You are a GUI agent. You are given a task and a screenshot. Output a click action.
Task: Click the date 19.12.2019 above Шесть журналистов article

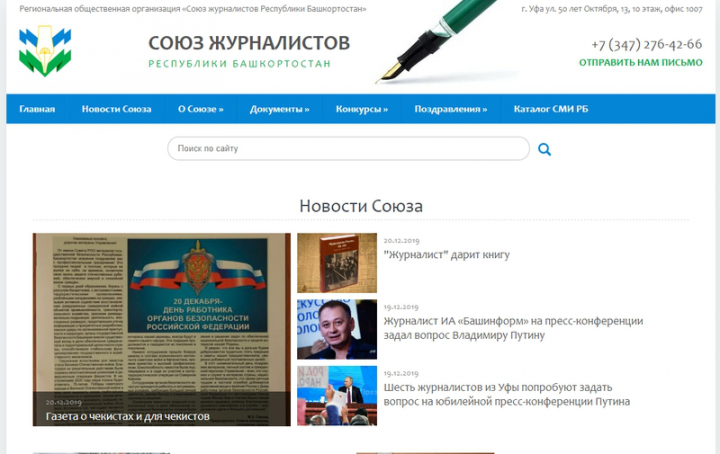click(401, 374)
